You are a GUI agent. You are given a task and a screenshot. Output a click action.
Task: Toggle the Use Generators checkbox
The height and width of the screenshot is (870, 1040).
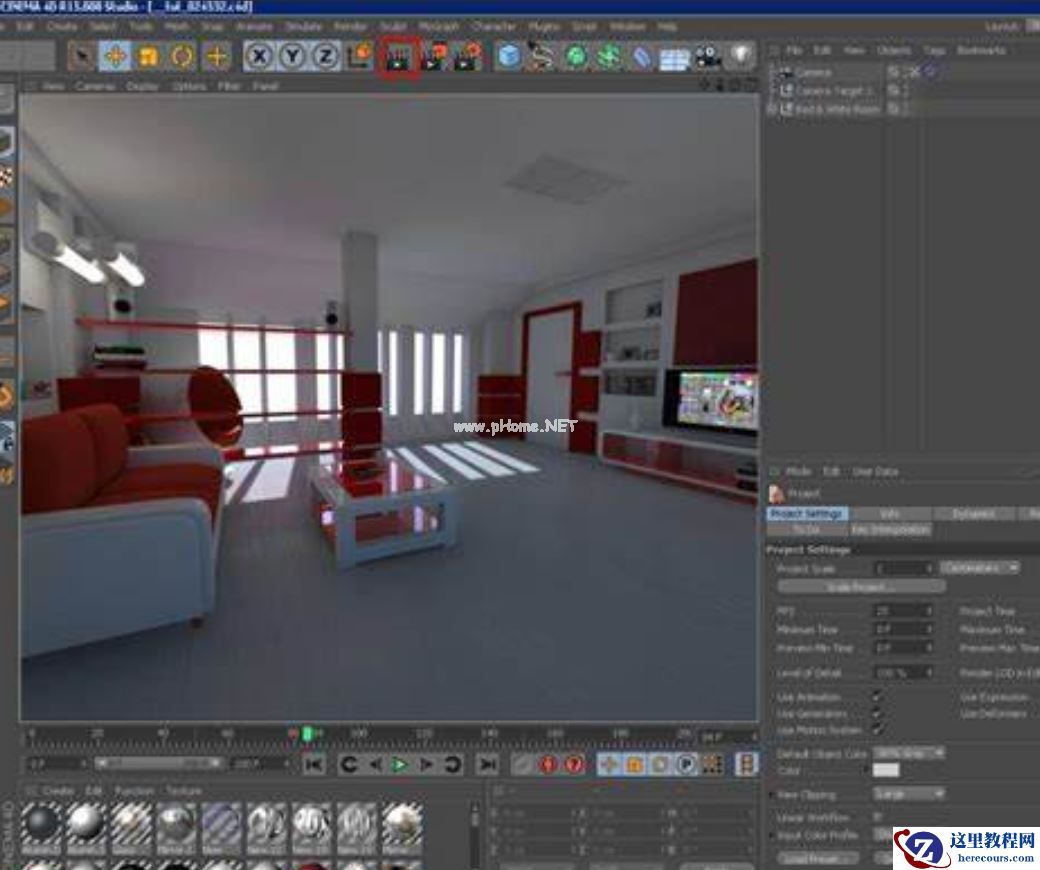tap(878, 713)
